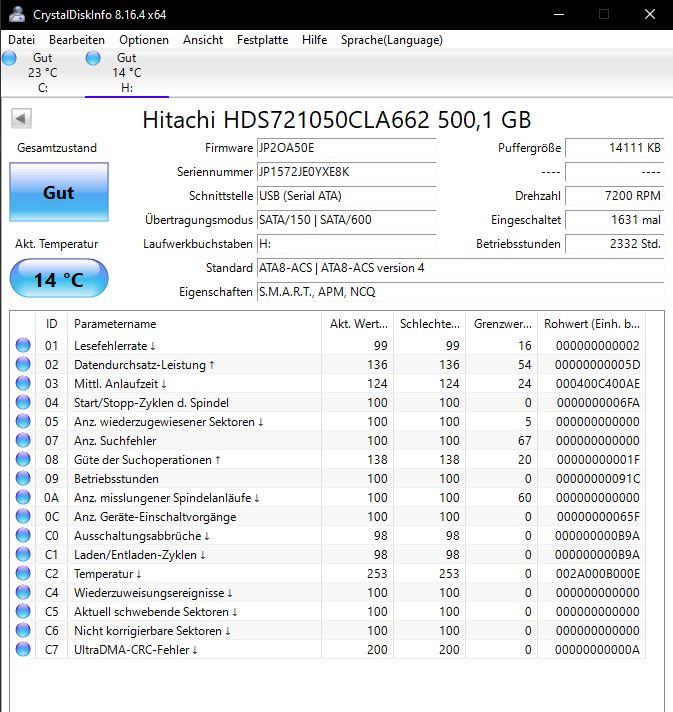Click the Laufwerkbuchstaben field H:
Image resolution: width=673 pixels, height=712 pixels.
pos(346,244)
